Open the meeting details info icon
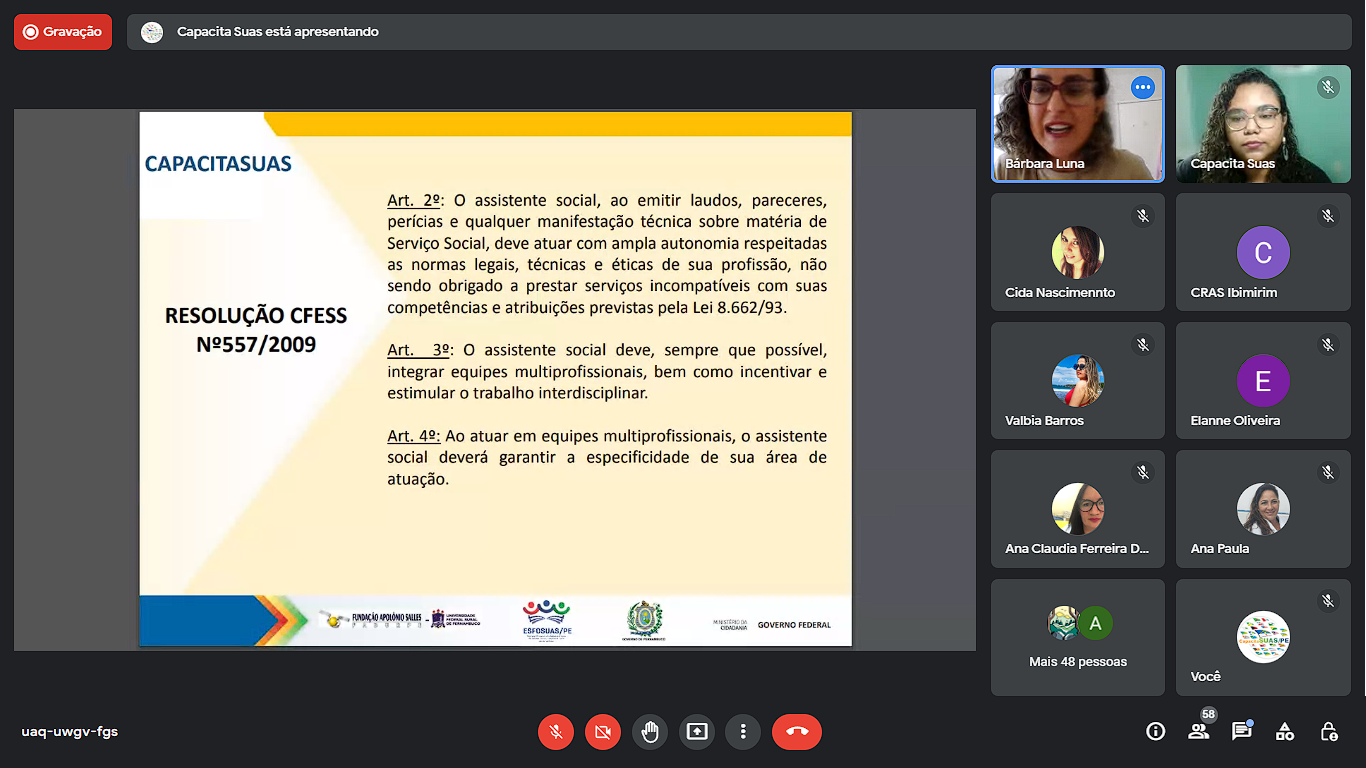 (1155, 732)
